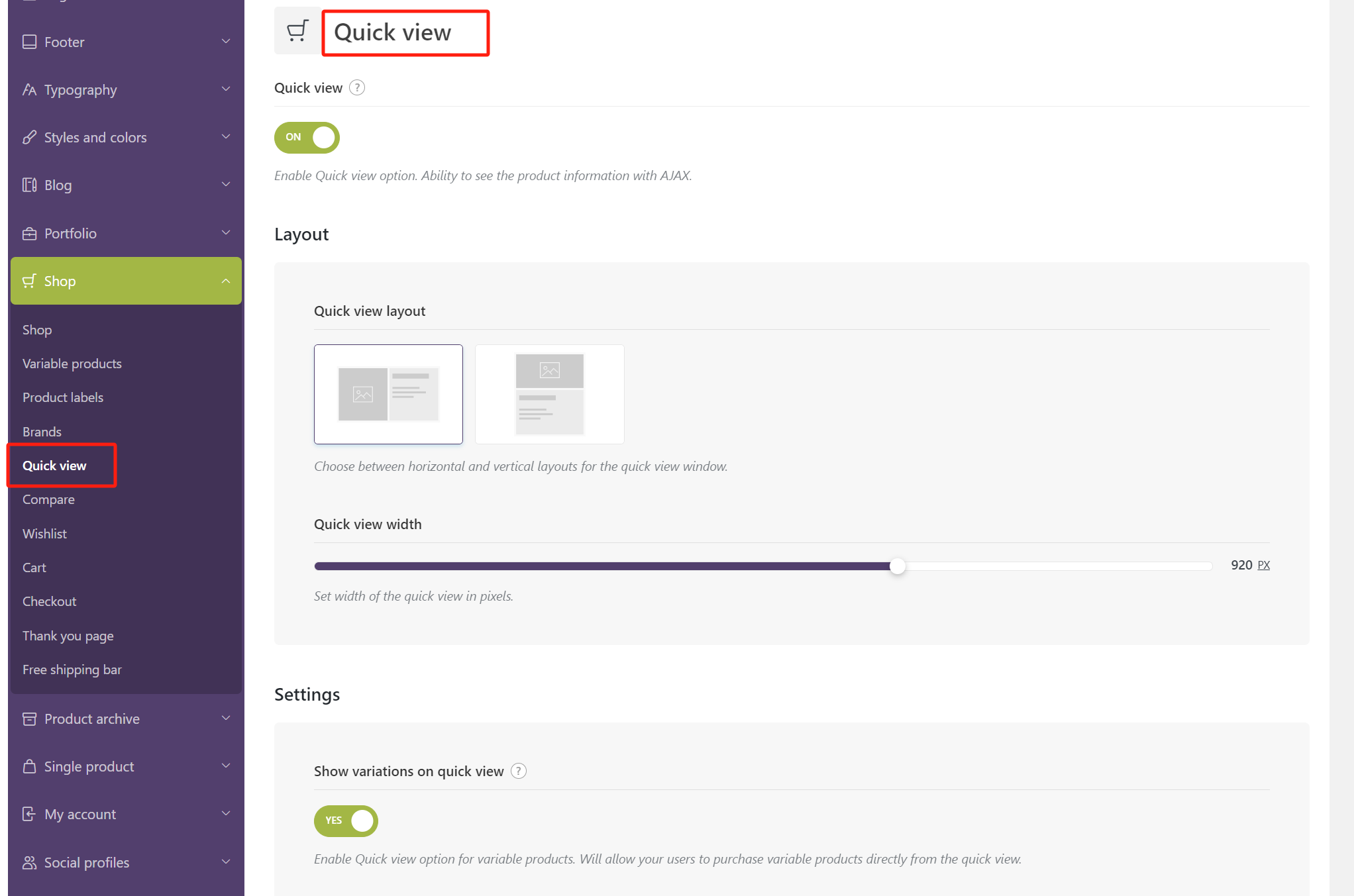Expand the Footer section chevron

coord(226,42)
